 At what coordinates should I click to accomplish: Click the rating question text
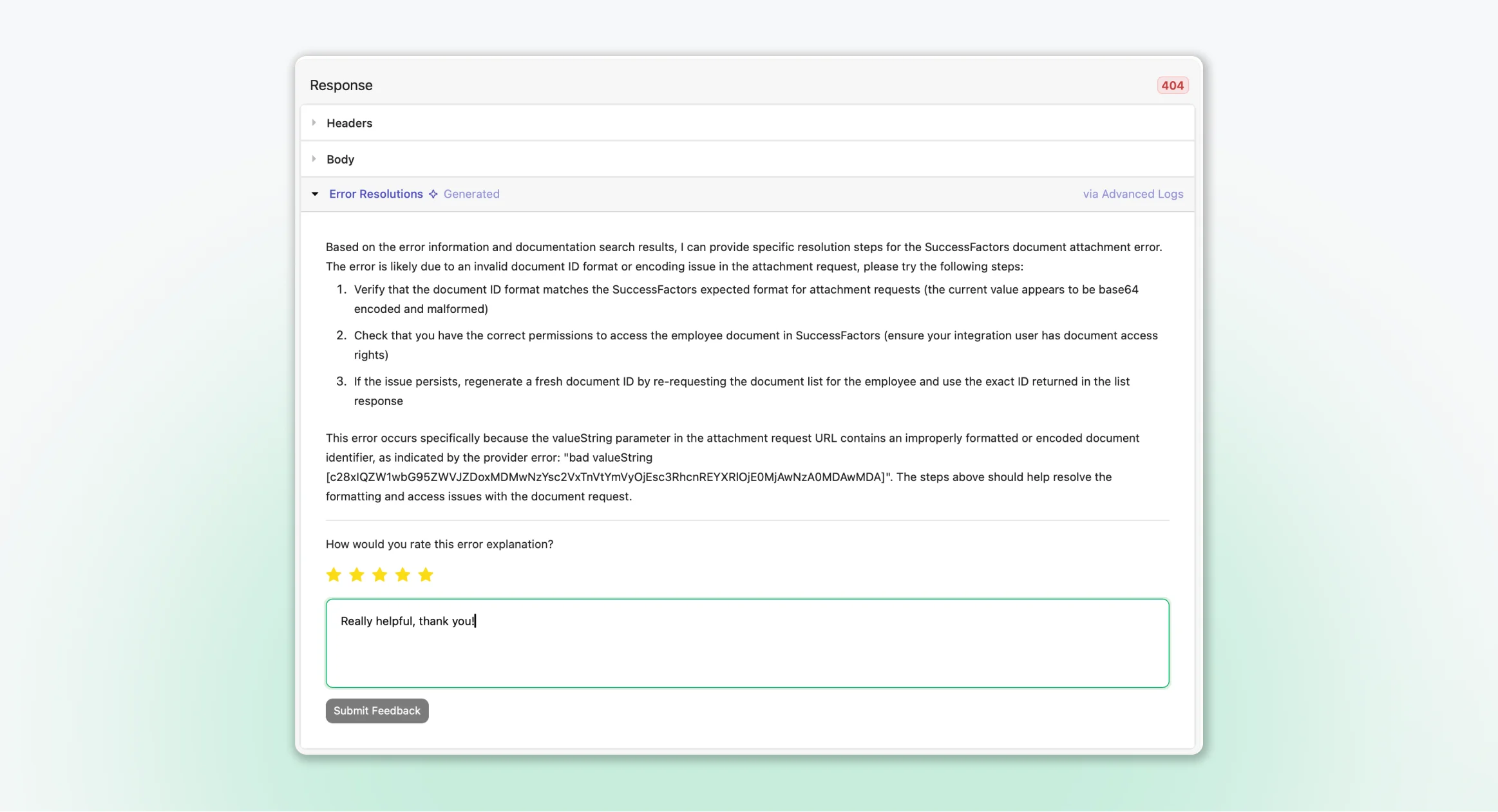[x=439, y=544]
